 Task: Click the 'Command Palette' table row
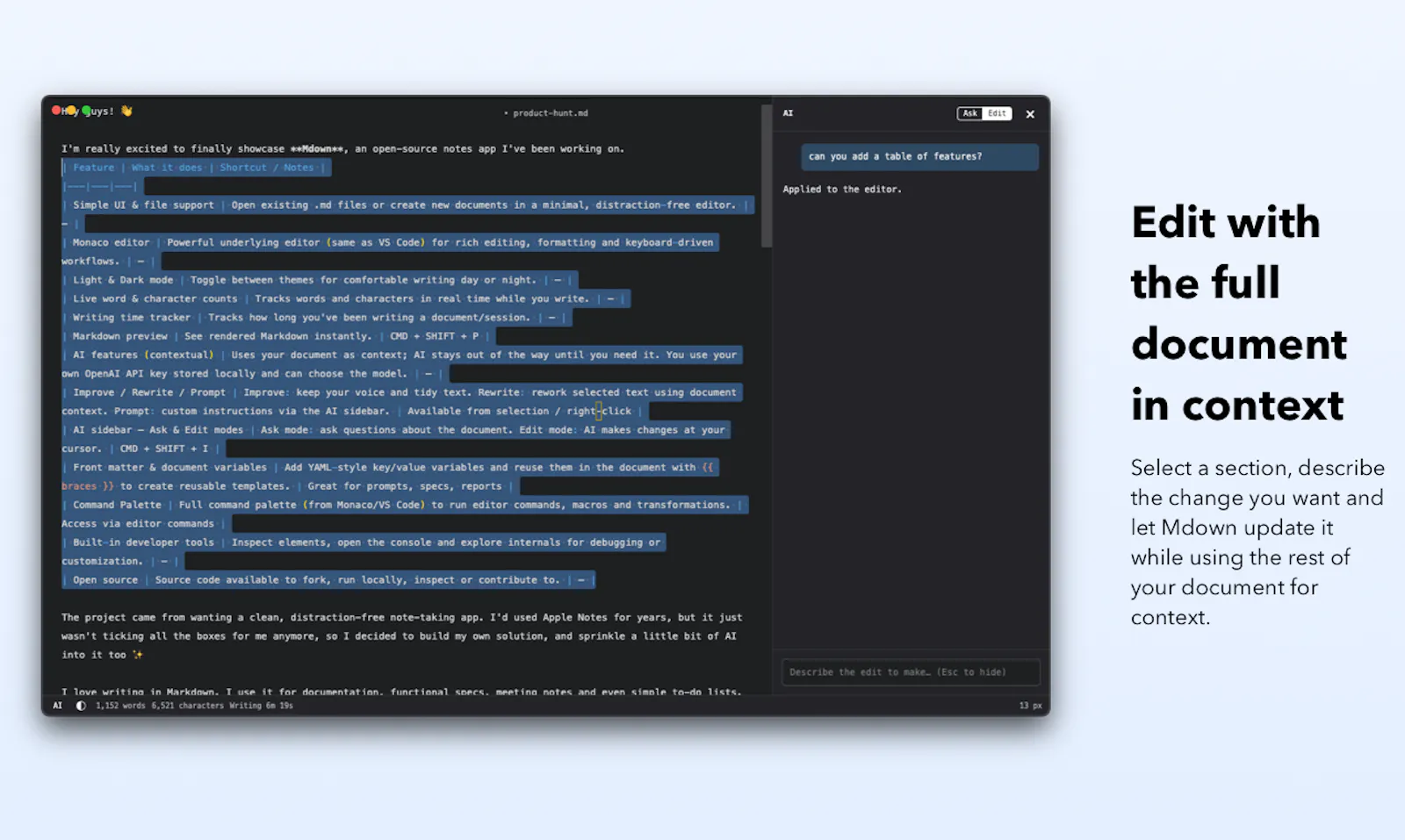tap(405, 514)
